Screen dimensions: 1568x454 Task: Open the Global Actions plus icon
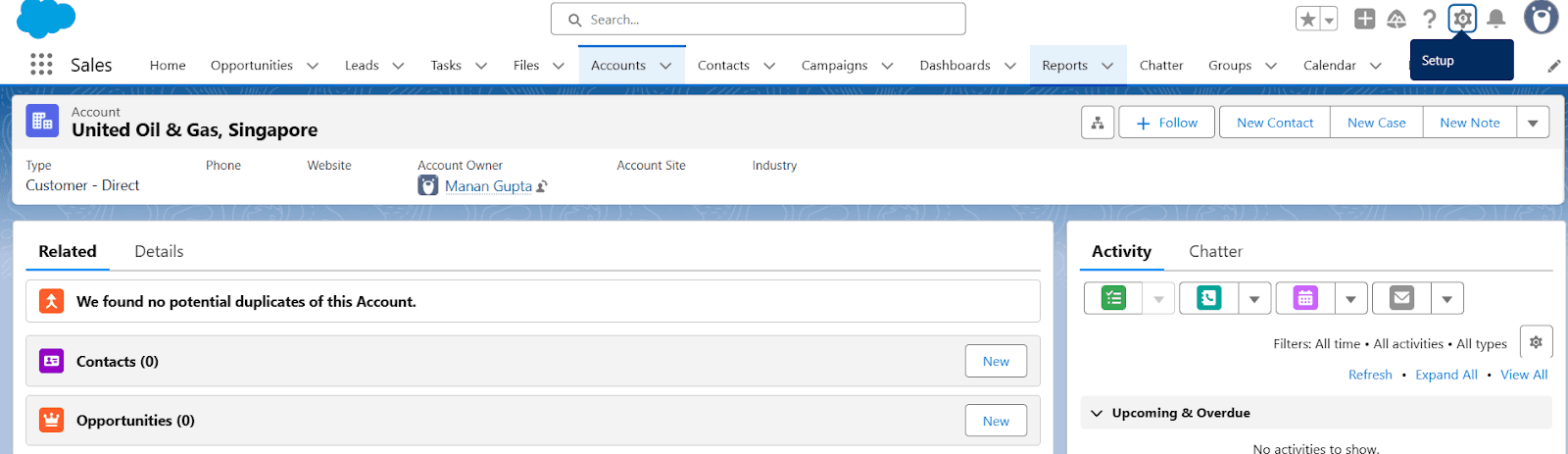pyautogui.click(x=1364, y=19)
